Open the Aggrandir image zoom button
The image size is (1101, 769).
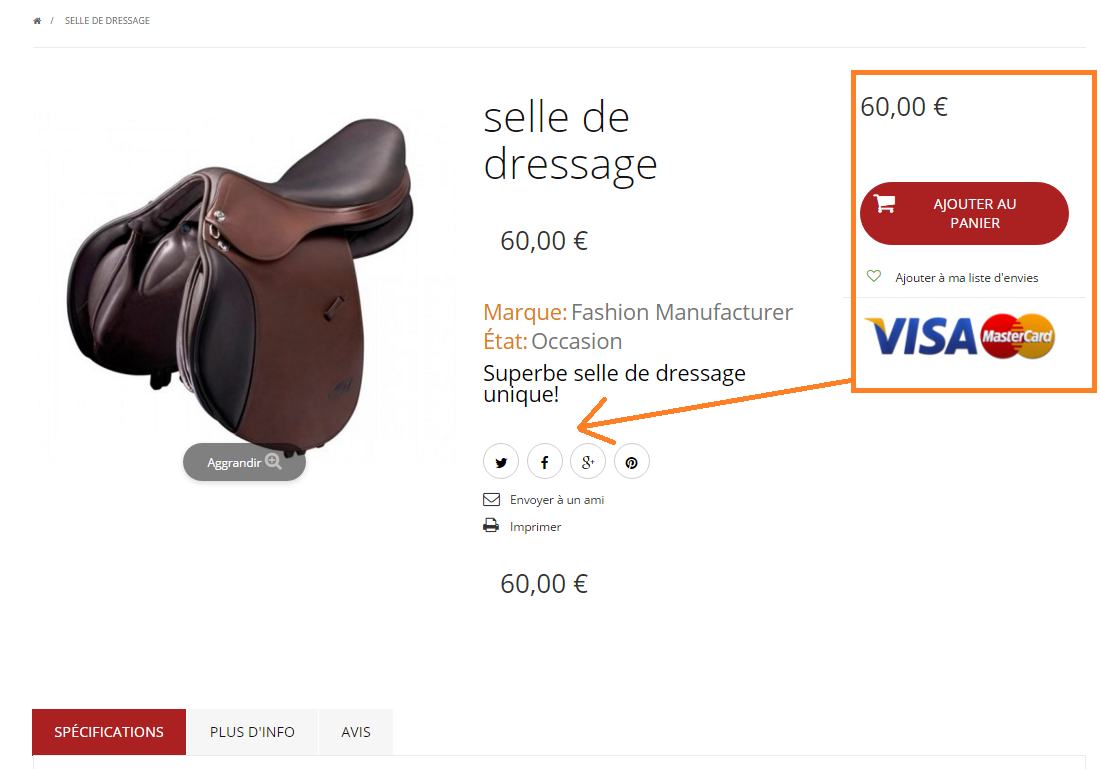pyautogui.click(x=244, y=462)
